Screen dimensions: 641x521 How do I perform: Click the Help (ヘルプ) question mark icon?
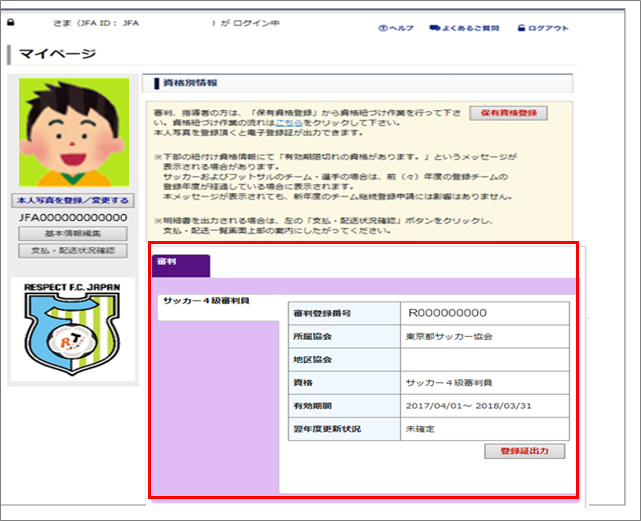(383, 29)
